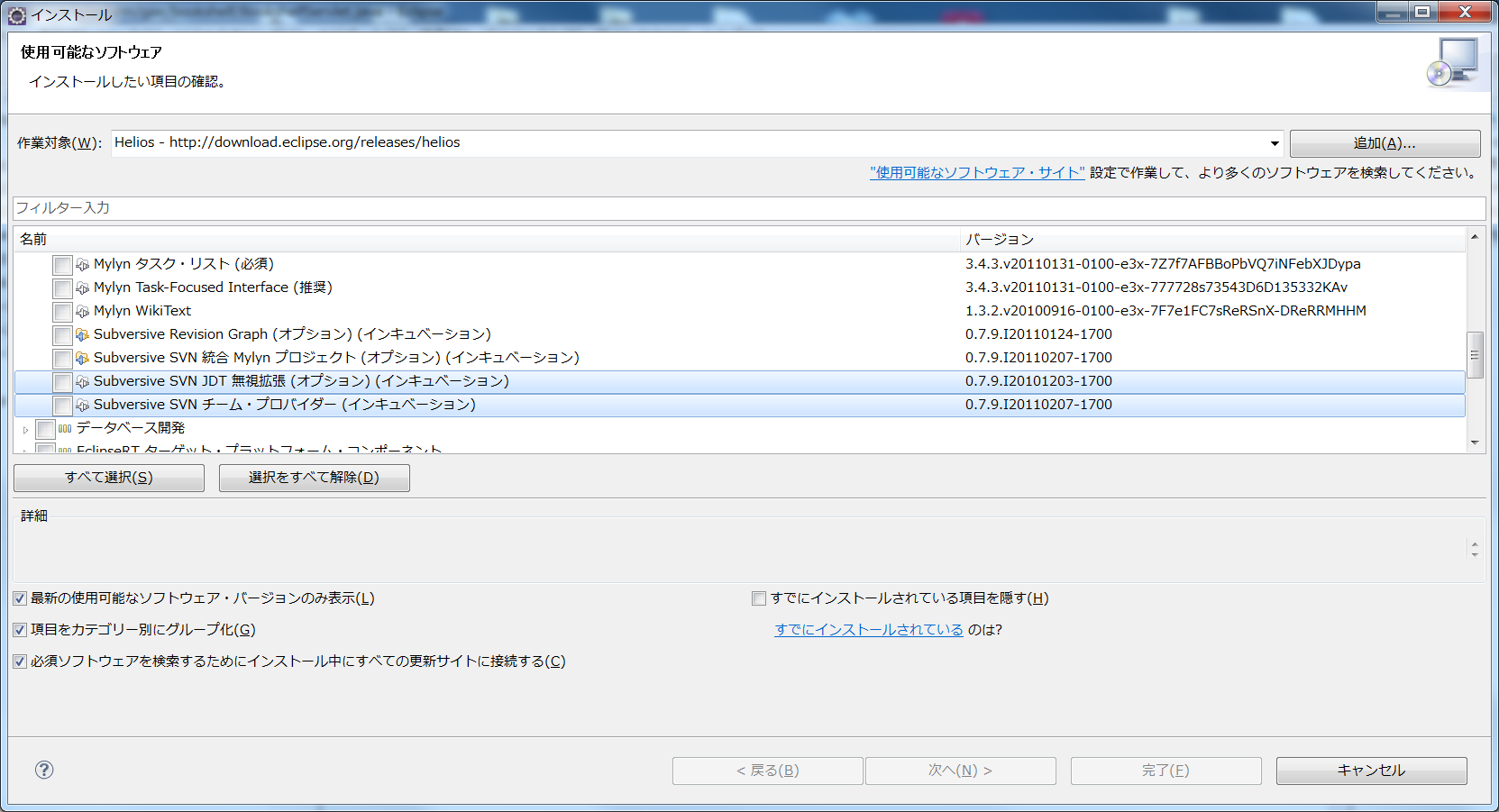
Task: Check Subversive SVN チーム・プロバイダー
Action: pos(62,406)
